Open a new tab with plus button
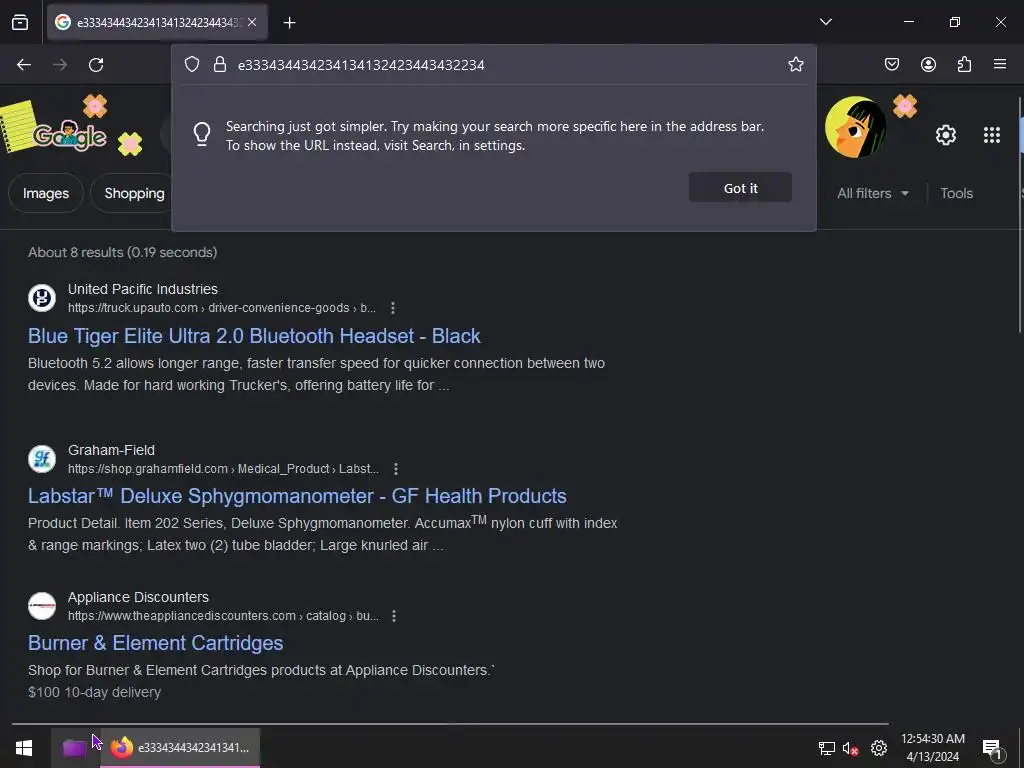Image resolution: width=1024 pixels, height=768 pixels. (x=289, y=23)
